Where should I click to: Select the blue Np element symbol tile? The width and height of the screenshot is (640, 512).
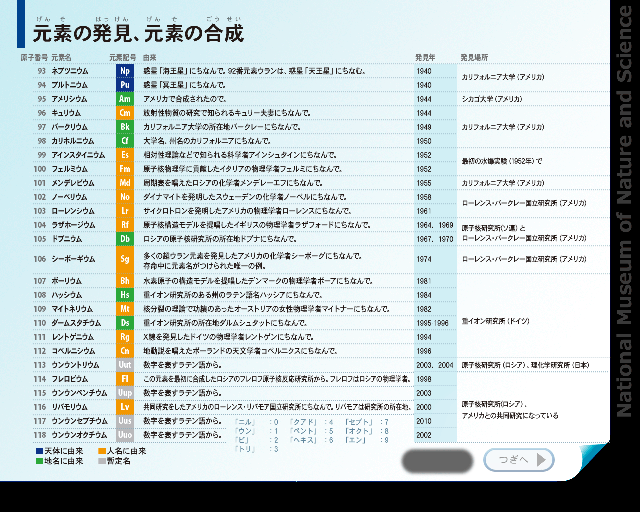tap(125, 71)
